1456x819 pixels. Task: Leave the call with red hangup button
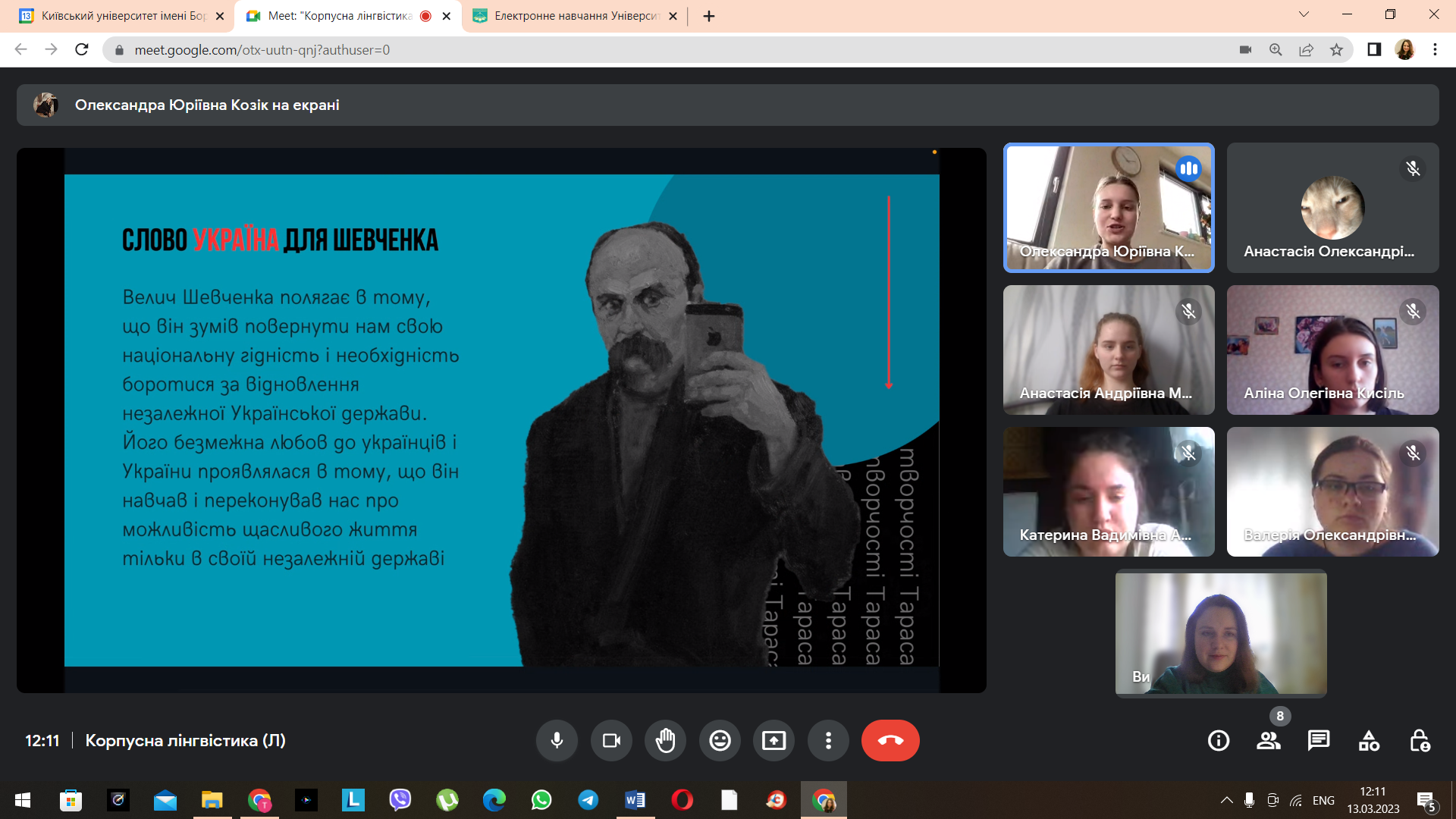click(890, 740)
